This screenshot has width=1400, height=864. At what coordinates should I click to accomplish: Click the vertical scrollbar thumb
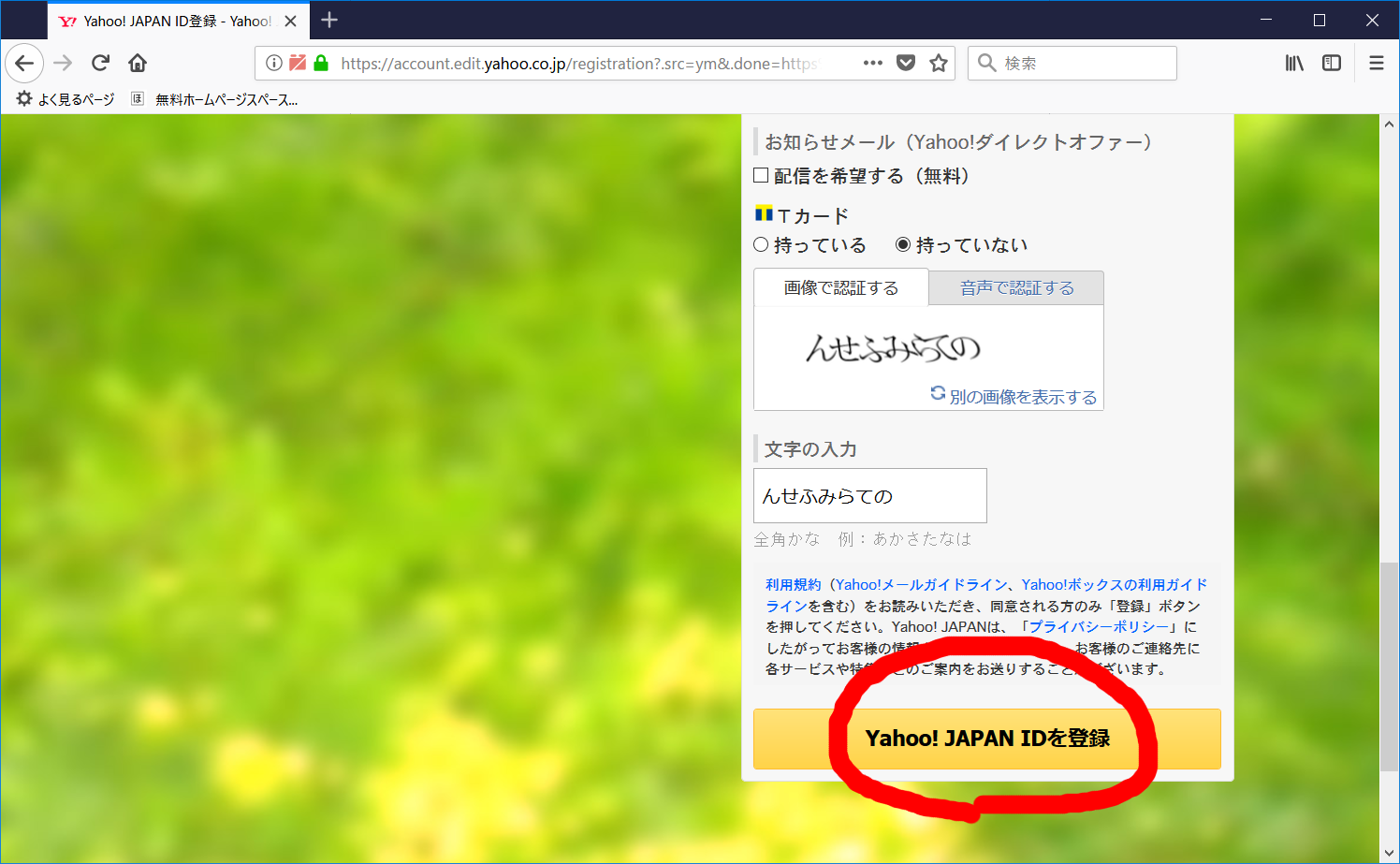pyautogui.click(x=1389, y=666)
